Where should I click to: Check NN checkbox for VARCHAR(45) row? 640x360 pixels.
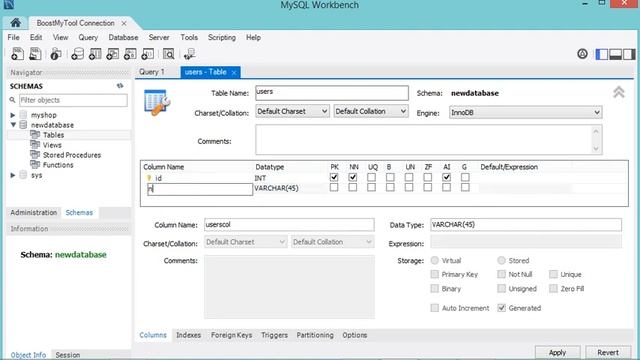pos(353,187)
